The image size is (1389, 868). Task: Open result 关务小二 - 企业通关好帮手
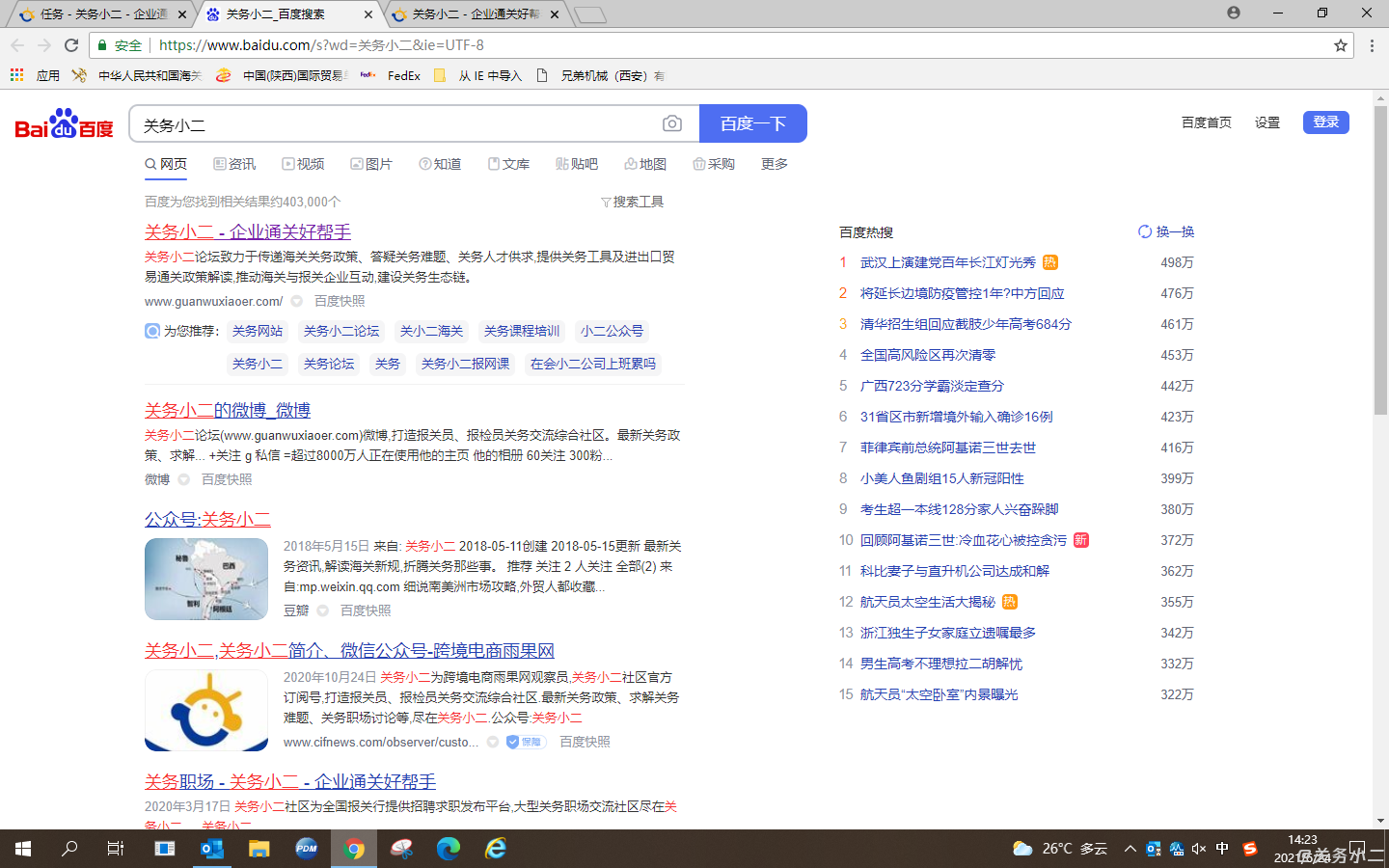[248, 231]
